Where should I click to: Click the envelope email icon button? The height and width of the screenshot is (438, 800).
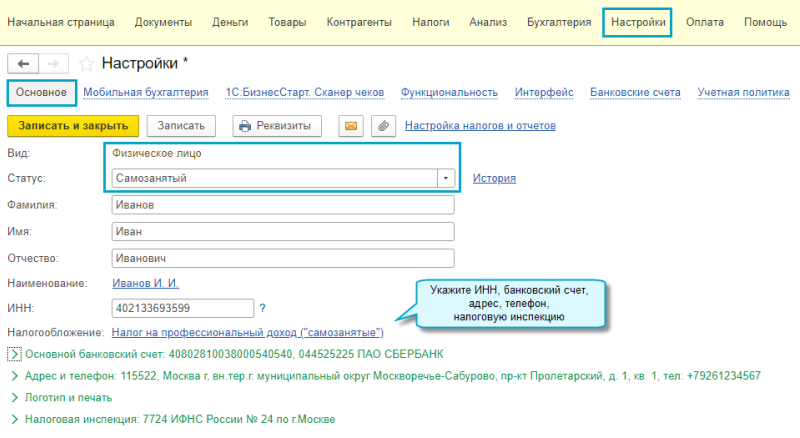[x=351, y=126]
